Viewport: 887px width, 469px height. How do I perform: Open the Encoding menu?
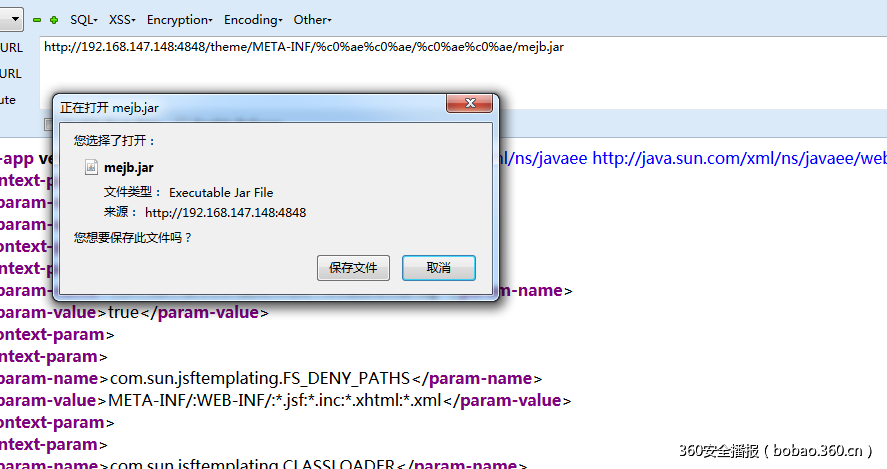[253, 20]
